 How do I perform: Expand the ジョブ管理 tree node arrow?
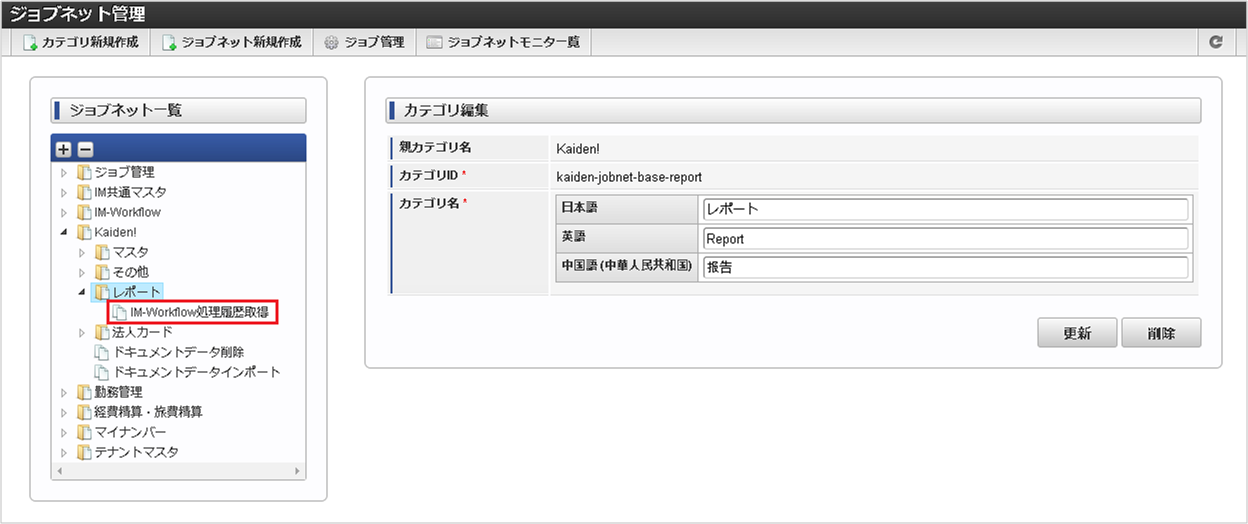[x=65, y=172]
